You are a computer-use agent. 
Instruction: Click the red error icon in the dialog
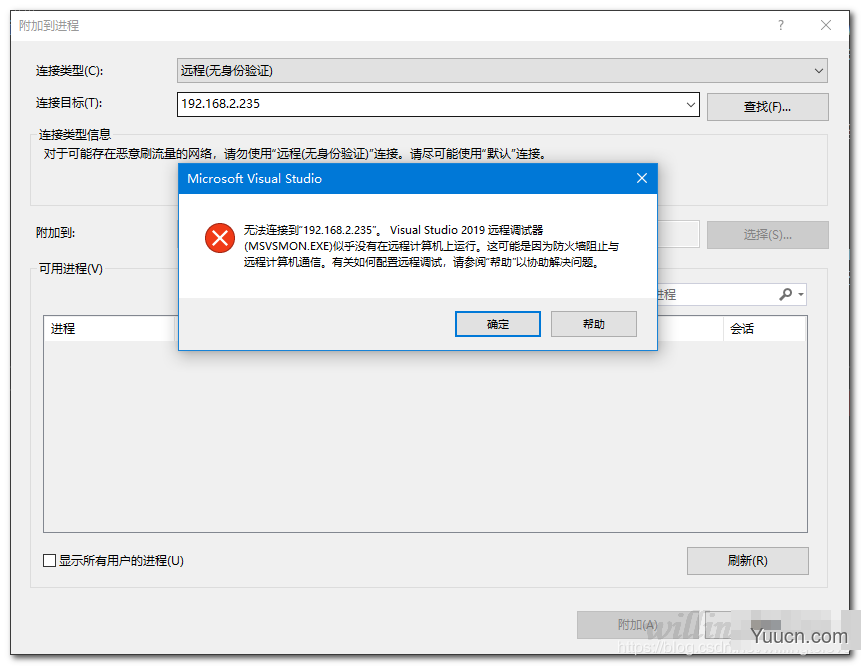(x=220, y=238)
